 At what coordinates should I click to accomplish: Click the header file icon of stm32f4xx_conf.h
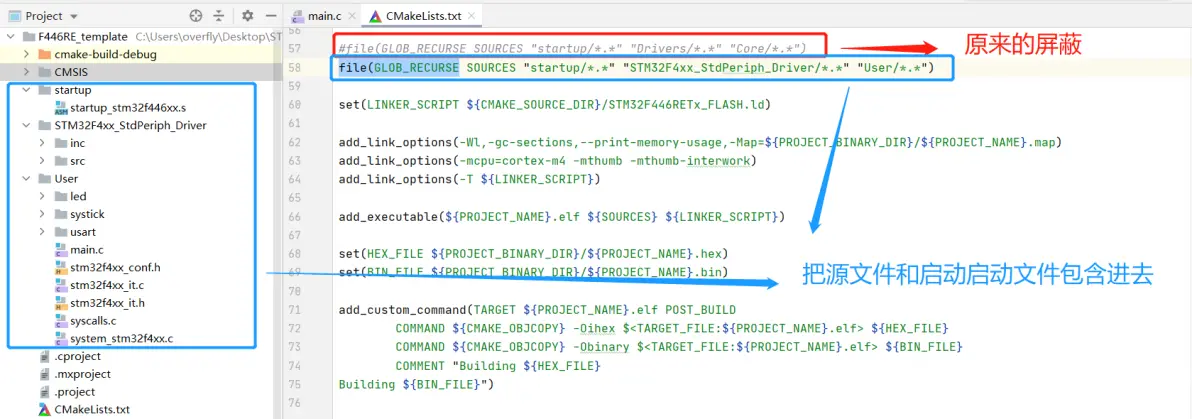[x=61, y=268]
